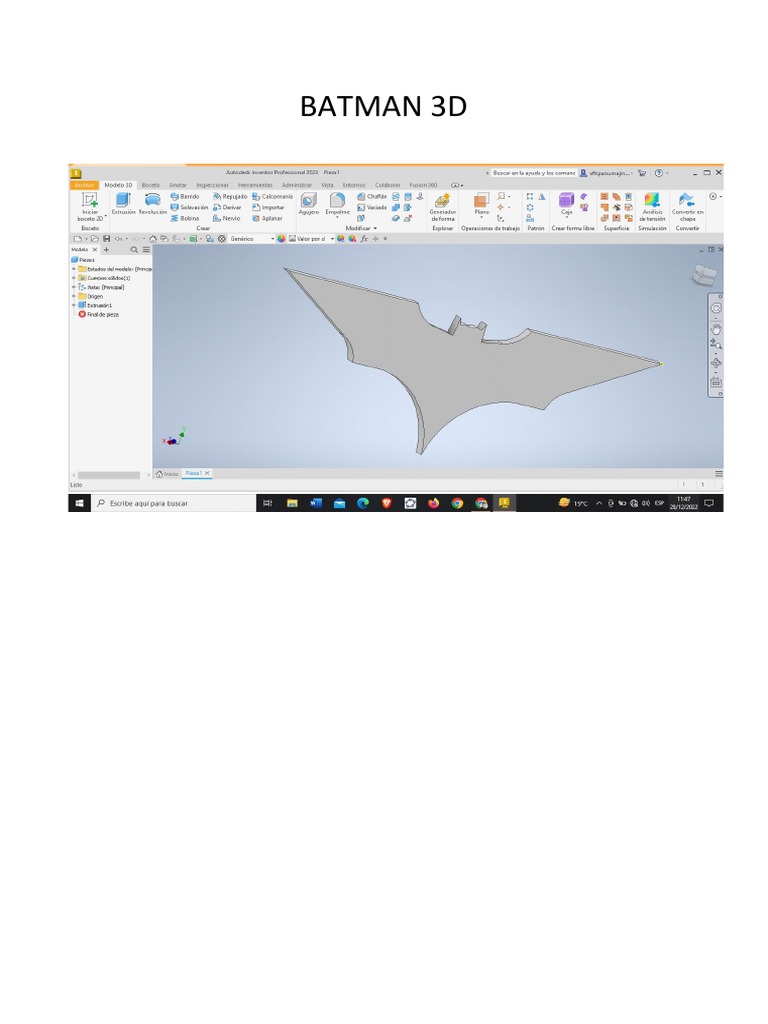768x1024 pixels.
Task: Select the Nervio rib tool
Action: coord(227,219)
